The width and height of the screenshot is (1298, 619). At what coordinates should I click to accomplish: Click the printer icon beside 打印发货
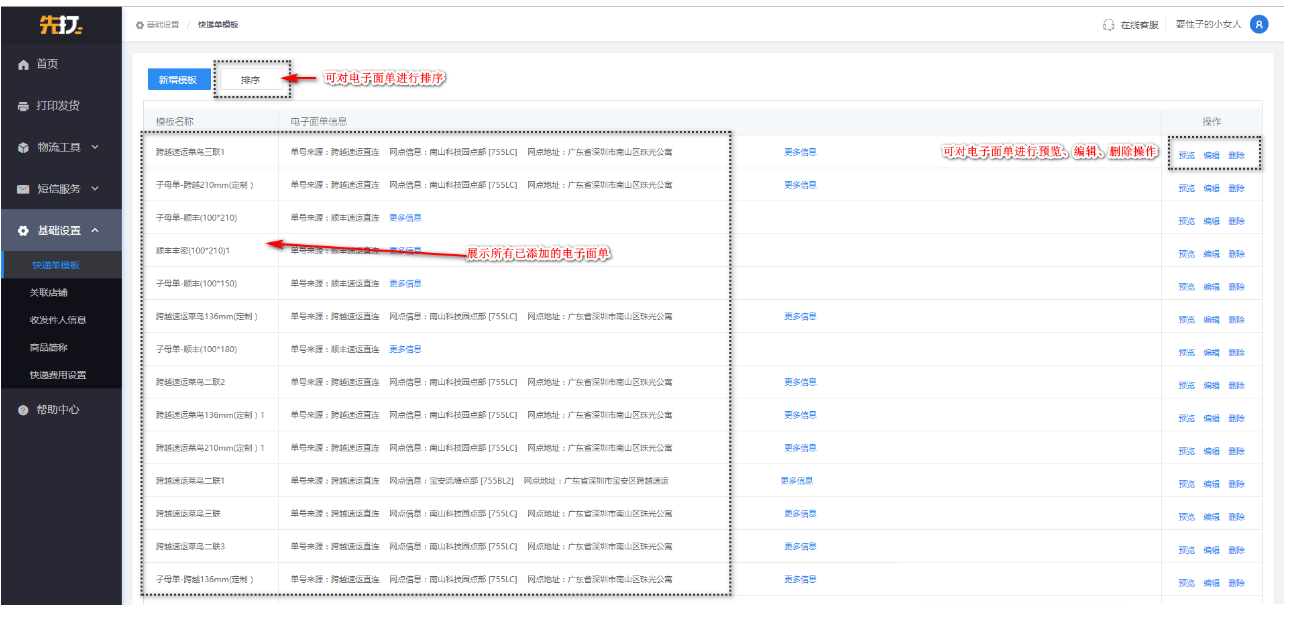(24, 106)
